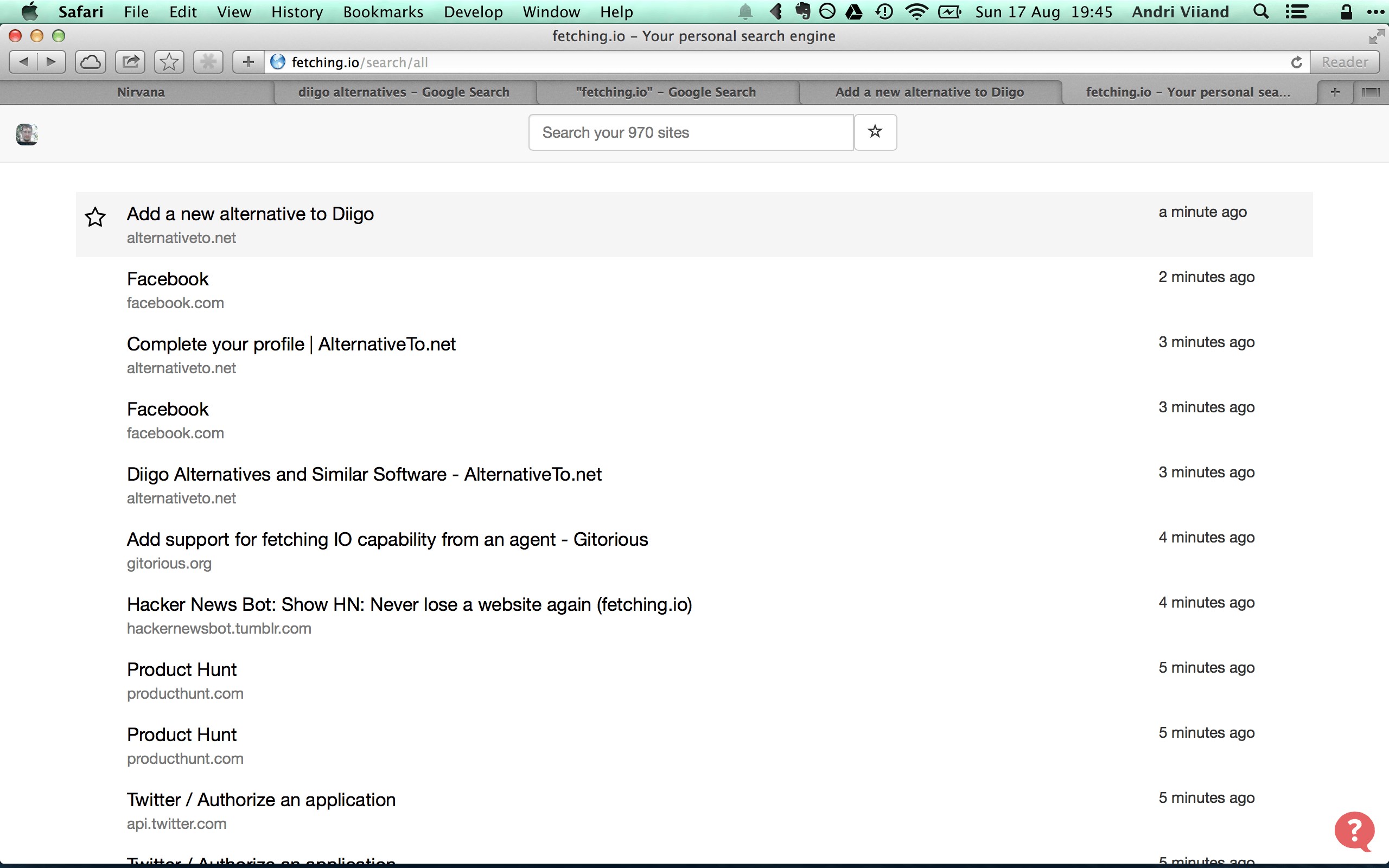Click the 'a minute ago' timestamp
Image resolution: width=1389 pixels, height=868 pixels.
tap(1202, 212)
